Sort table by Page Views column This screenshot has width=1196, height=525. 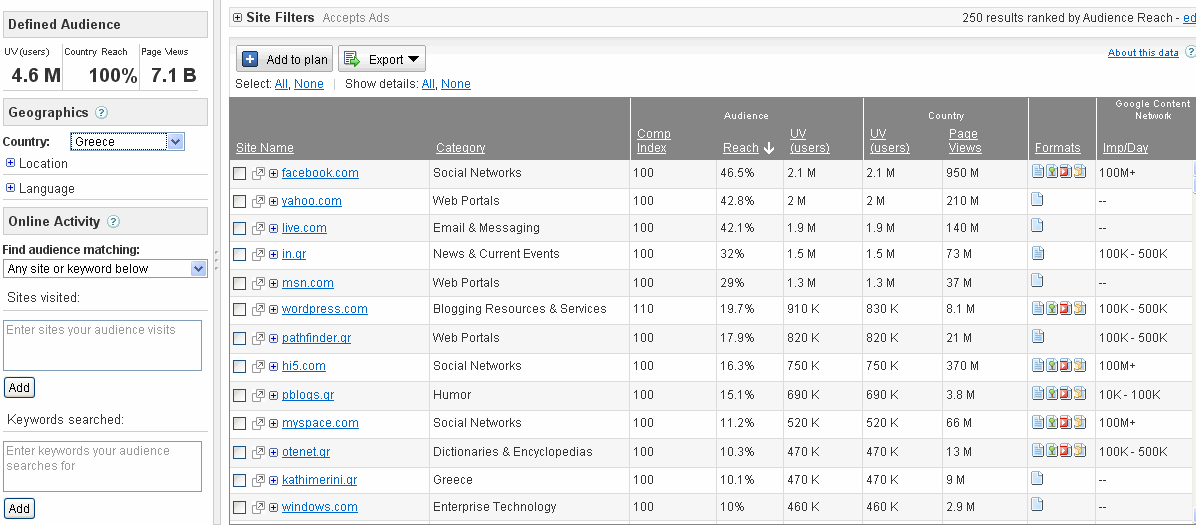(965, 140)
